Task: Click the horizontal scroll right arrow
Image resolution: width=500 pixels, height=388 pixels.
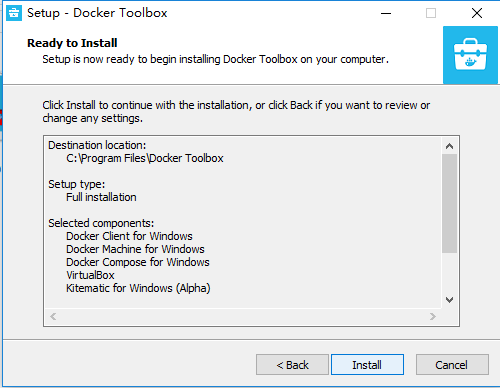Action: [x=433, y=316]
